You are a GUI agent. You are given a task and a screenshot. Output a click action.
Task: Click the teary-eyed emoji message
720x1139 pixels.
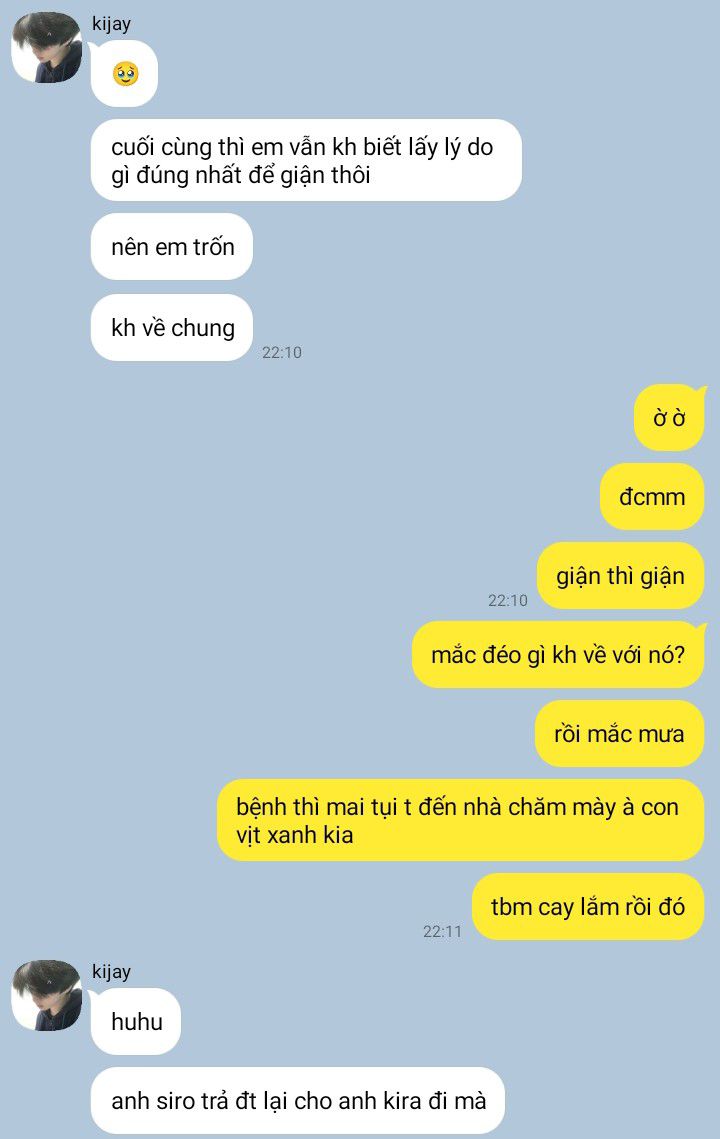tap(124, 73)
